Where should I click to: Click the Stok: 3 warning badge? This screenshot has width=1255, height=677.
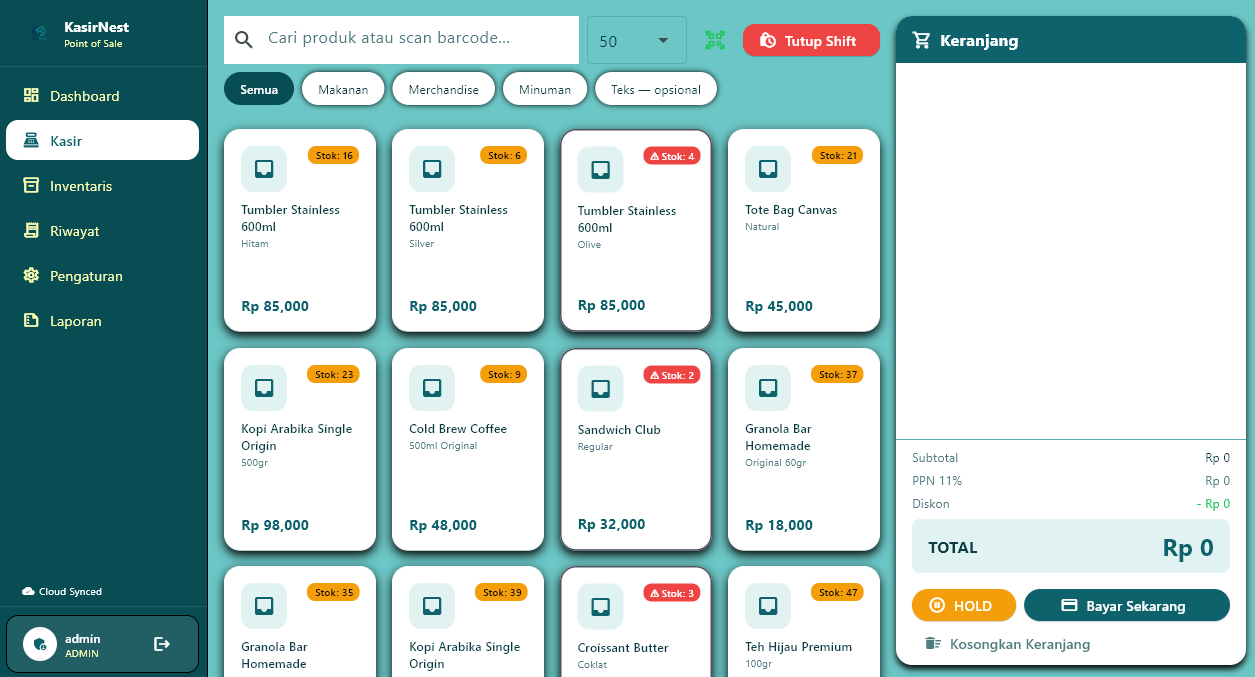672,593
